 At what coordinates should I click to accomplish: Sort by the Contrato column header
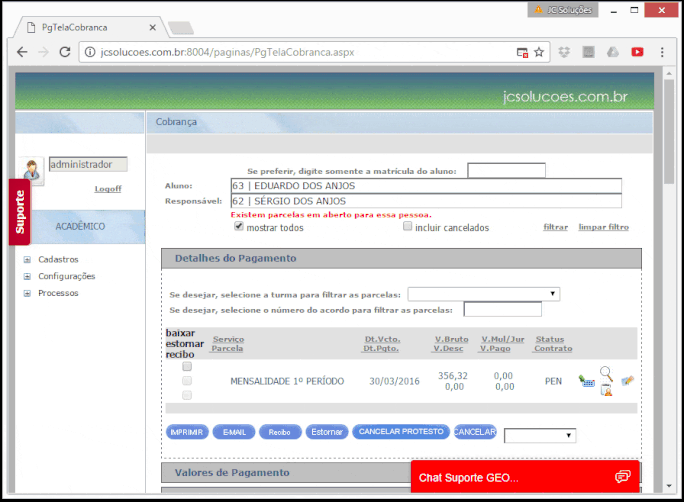pyautogui.click(x=553, y=348)
